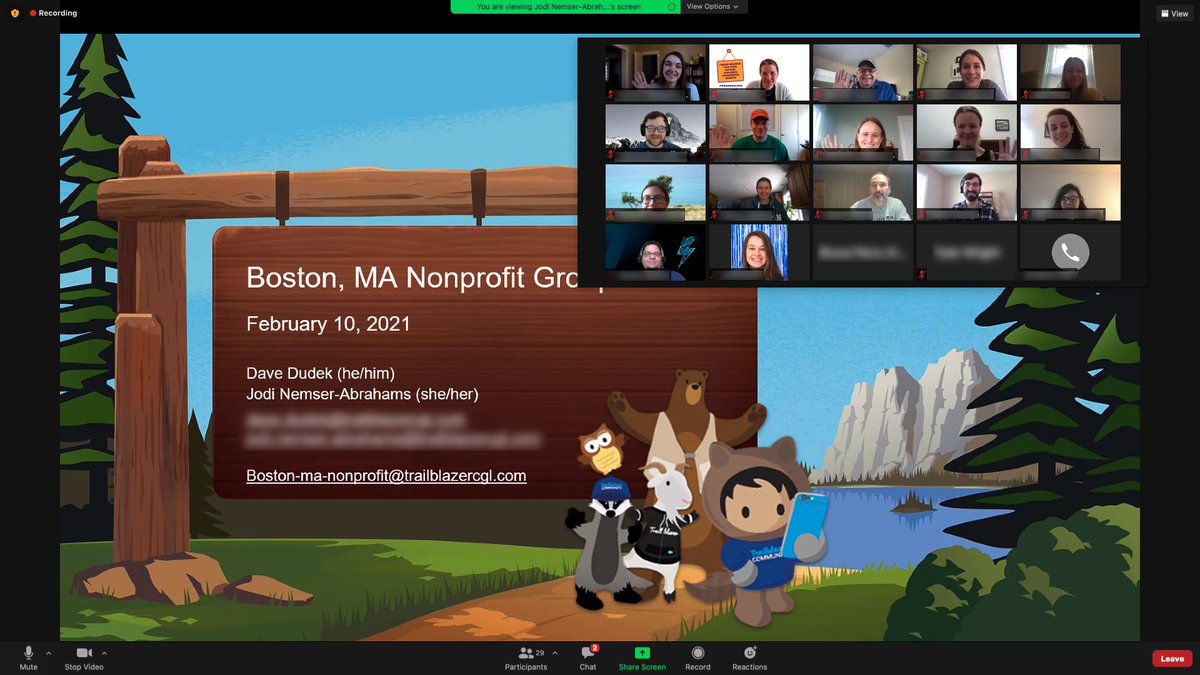This screenshot has height=675, width=1200.
Task: Select the video tile with orange sign
Action: [x=758, y=72]
